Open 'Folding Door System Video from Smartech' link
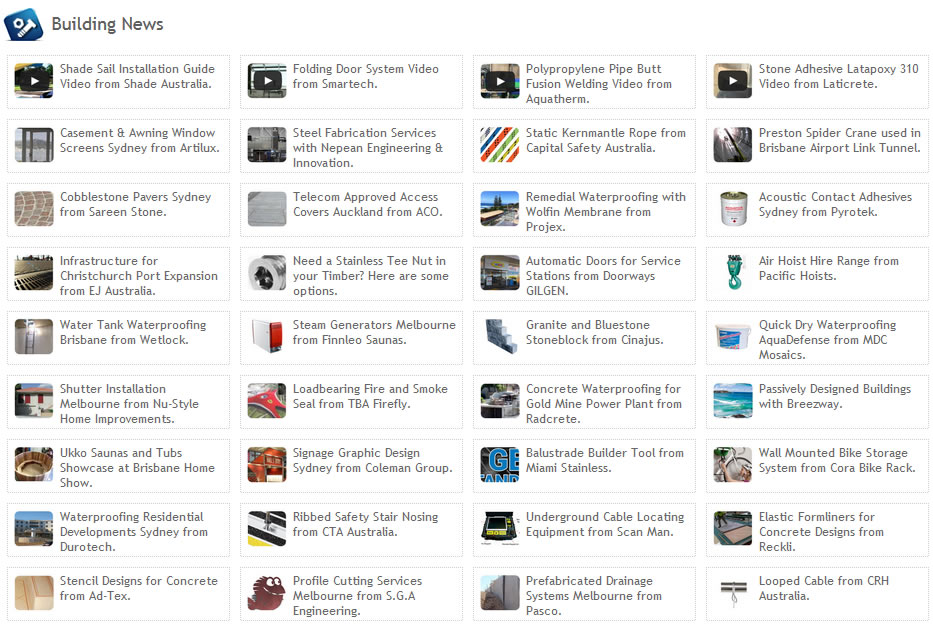933x632 pixels. point(366,76)
